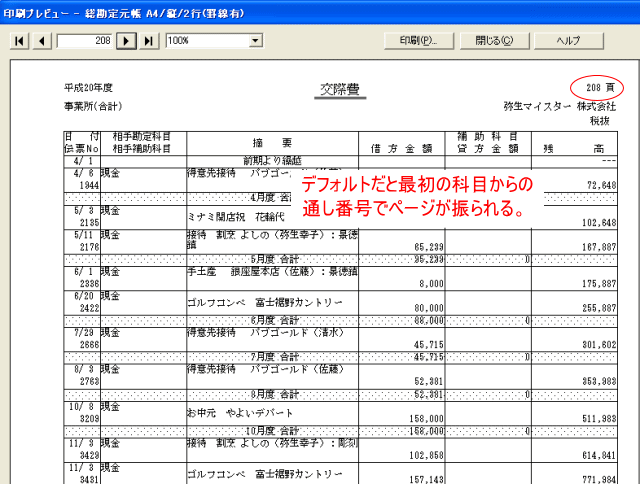Click the 摘要 column header
The image size is (640, 484).
pos(272,143)
